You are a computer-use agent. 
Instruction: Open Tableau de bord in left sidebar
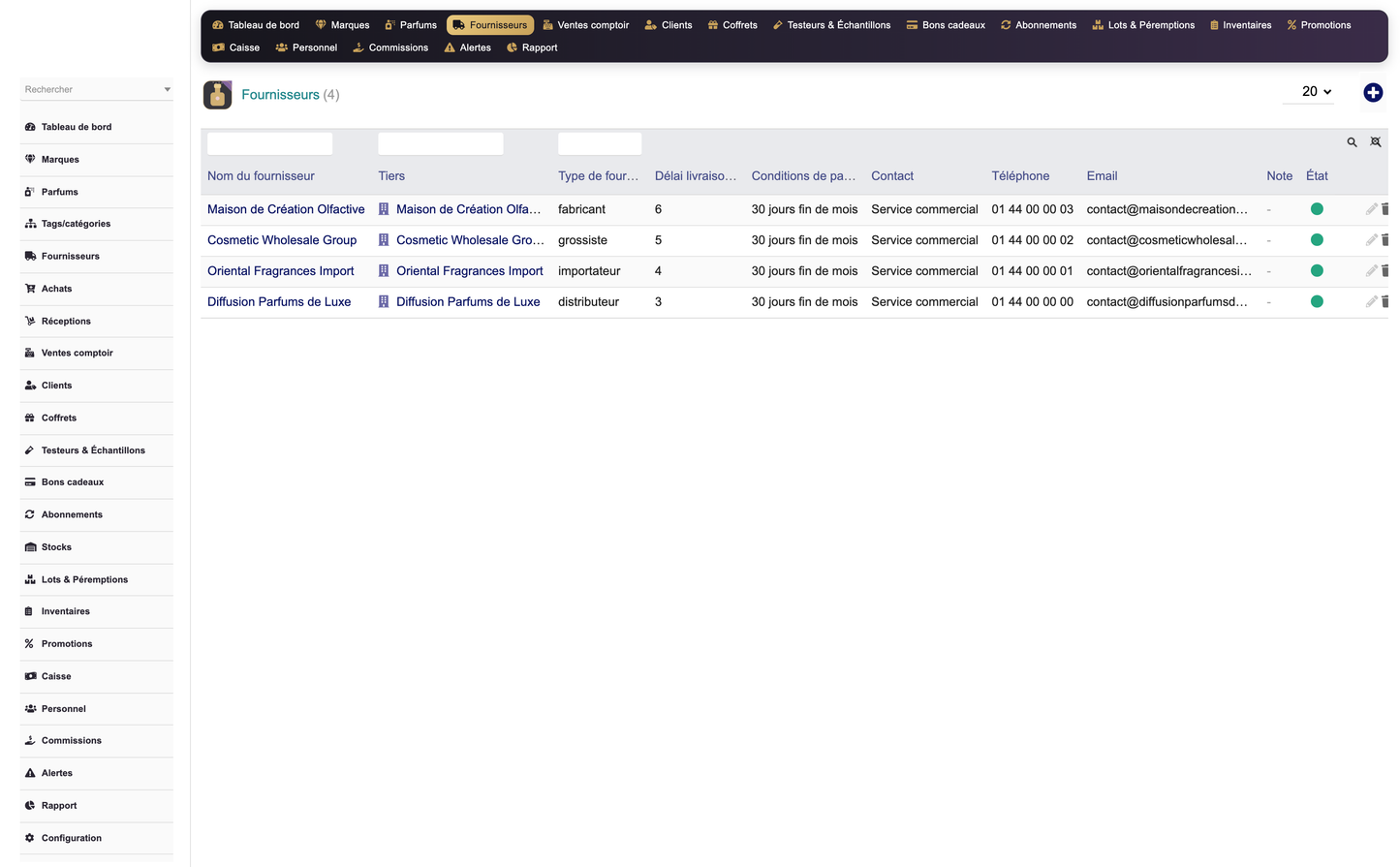77,127
